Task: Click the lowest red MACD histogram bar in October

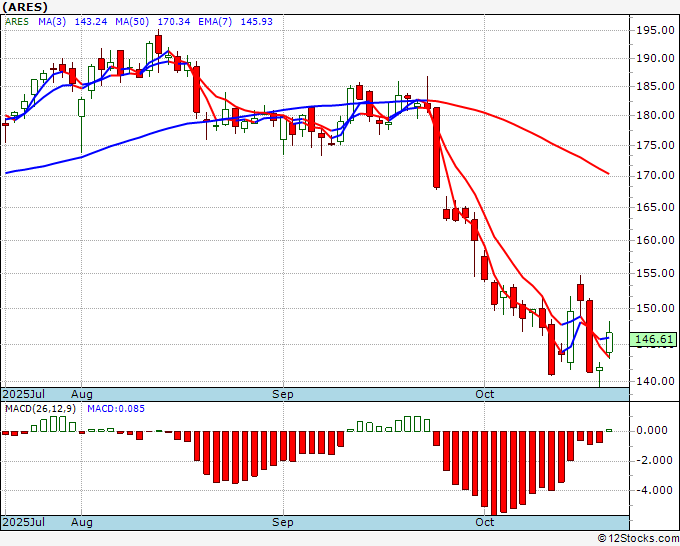Action: click(x=494, y=473)
